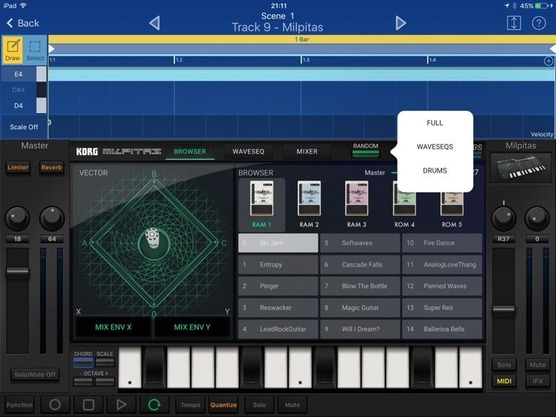Select preset 3 Reswacker
Screen dimensions: 556x417
pyautogui.click(x=278, y=307)
